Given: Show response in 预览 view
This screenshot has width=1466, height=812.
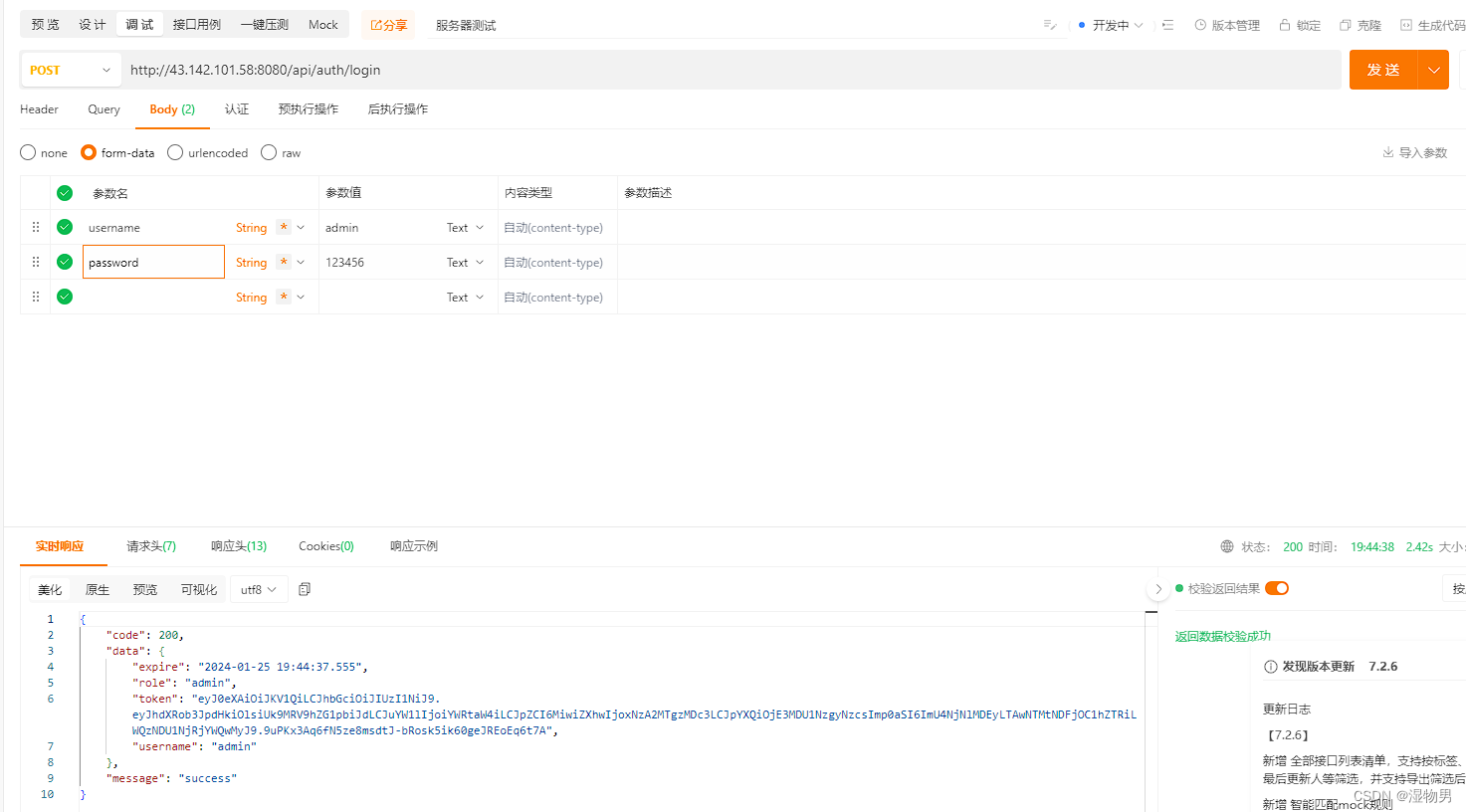Looking at the screenshot, I should (x=145, y=590).
